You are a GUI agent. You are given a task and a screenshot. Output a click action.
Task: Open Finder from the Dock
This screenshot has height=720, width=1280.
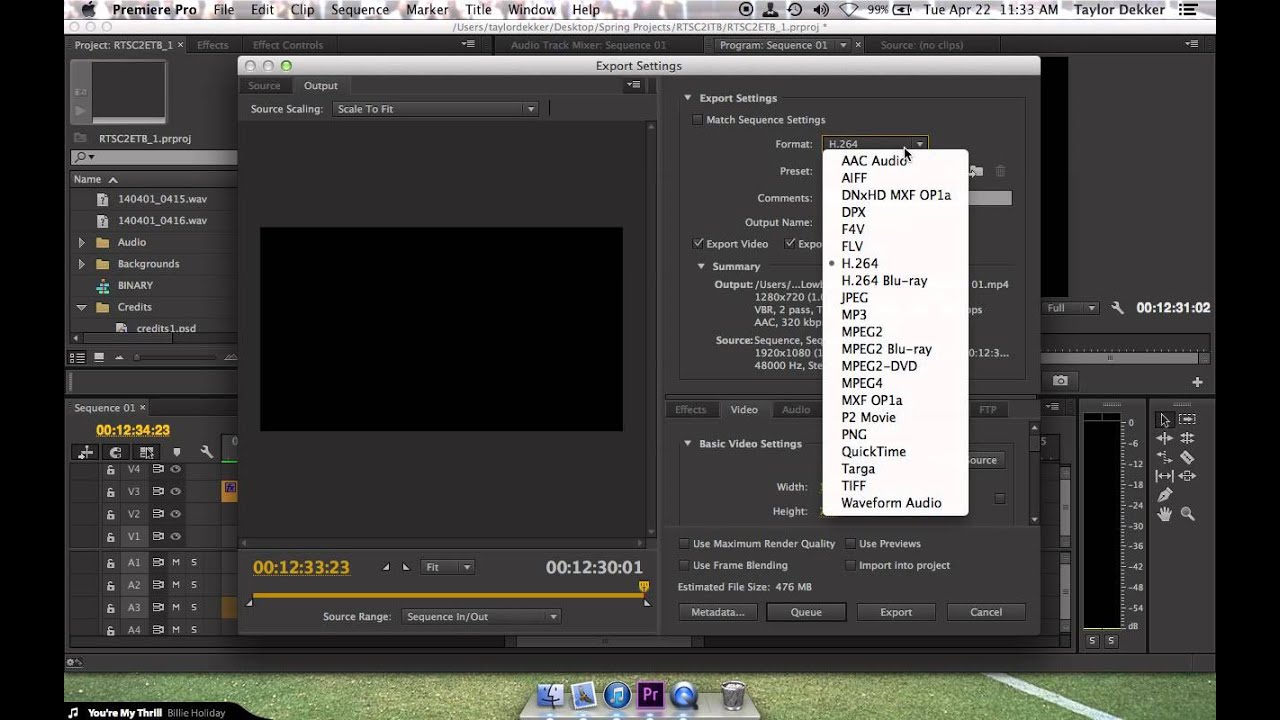click(550, 694)
